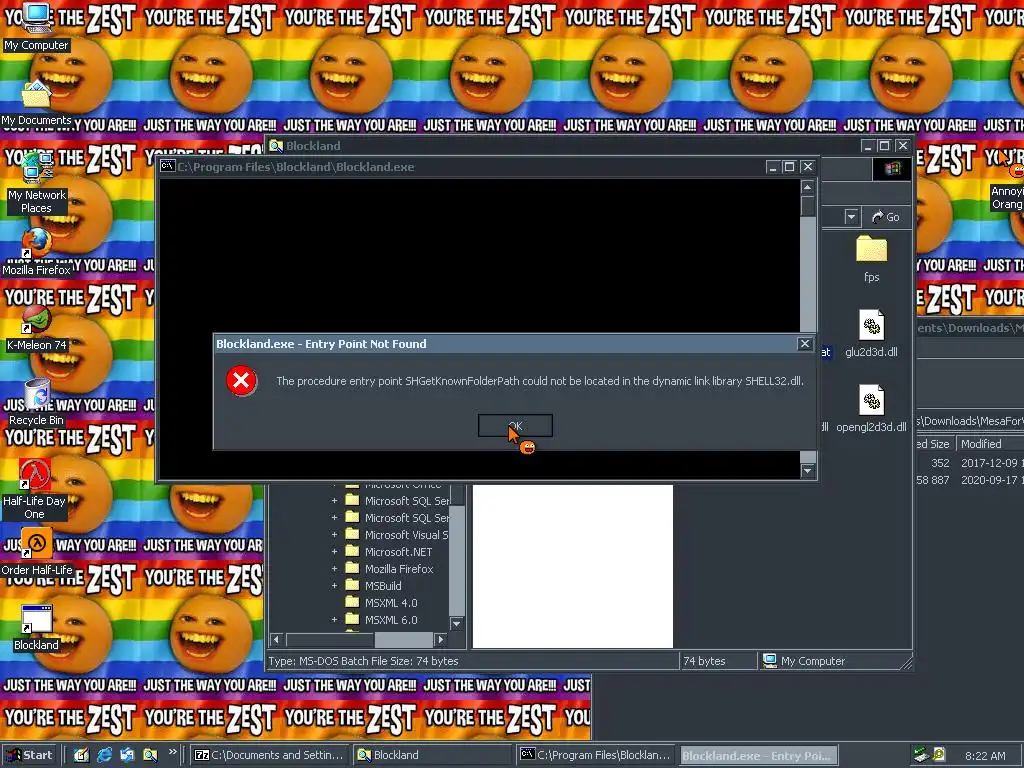
Task: Expand the Mozilla Firefox folder node
Action: coord(334,568)
